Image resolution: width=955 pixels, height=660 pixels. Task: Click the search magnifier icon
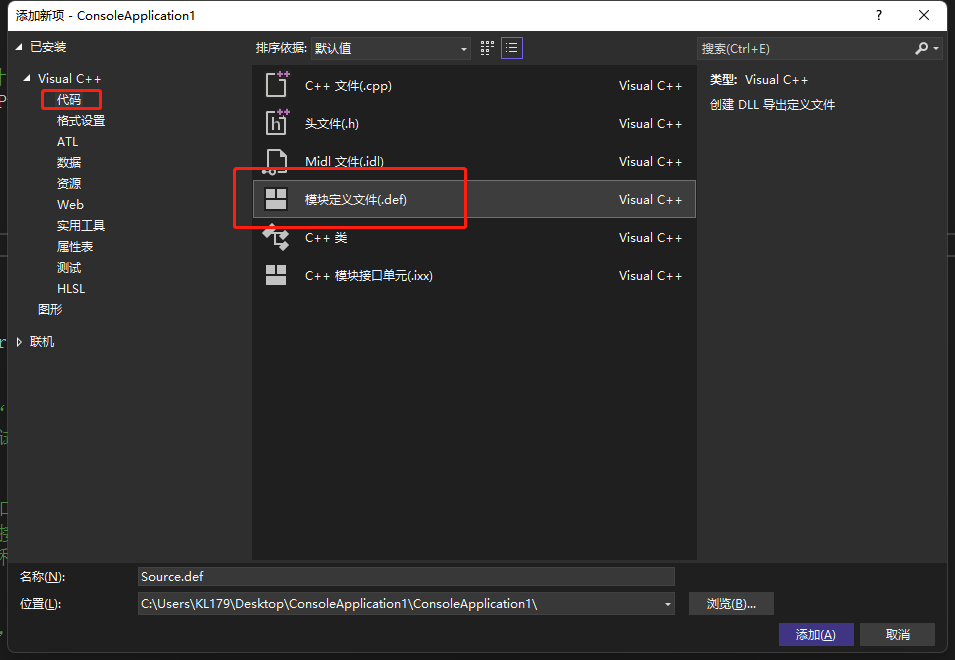pyautogui.click(x=922, y=48)
